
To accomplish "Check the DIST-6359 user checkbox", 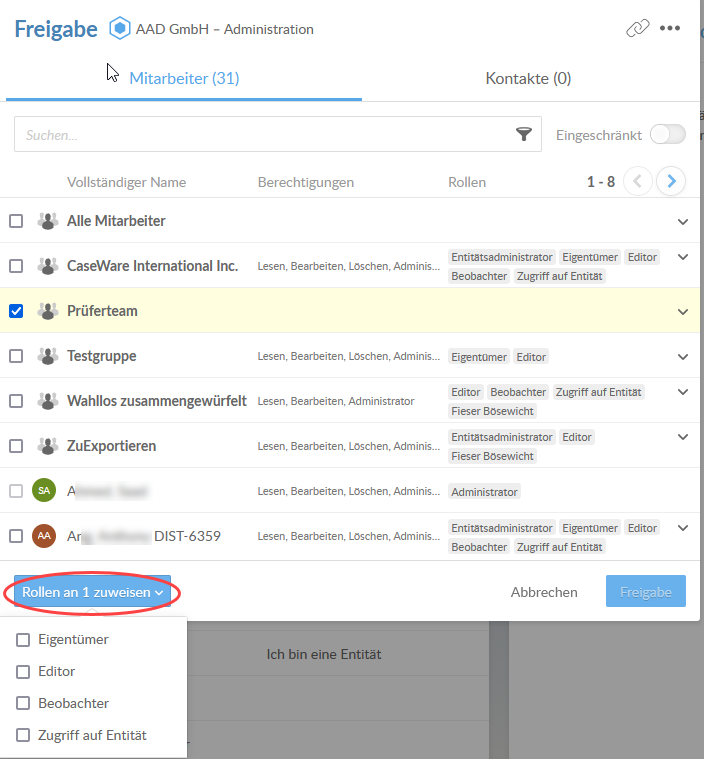I will coord(16,536).
